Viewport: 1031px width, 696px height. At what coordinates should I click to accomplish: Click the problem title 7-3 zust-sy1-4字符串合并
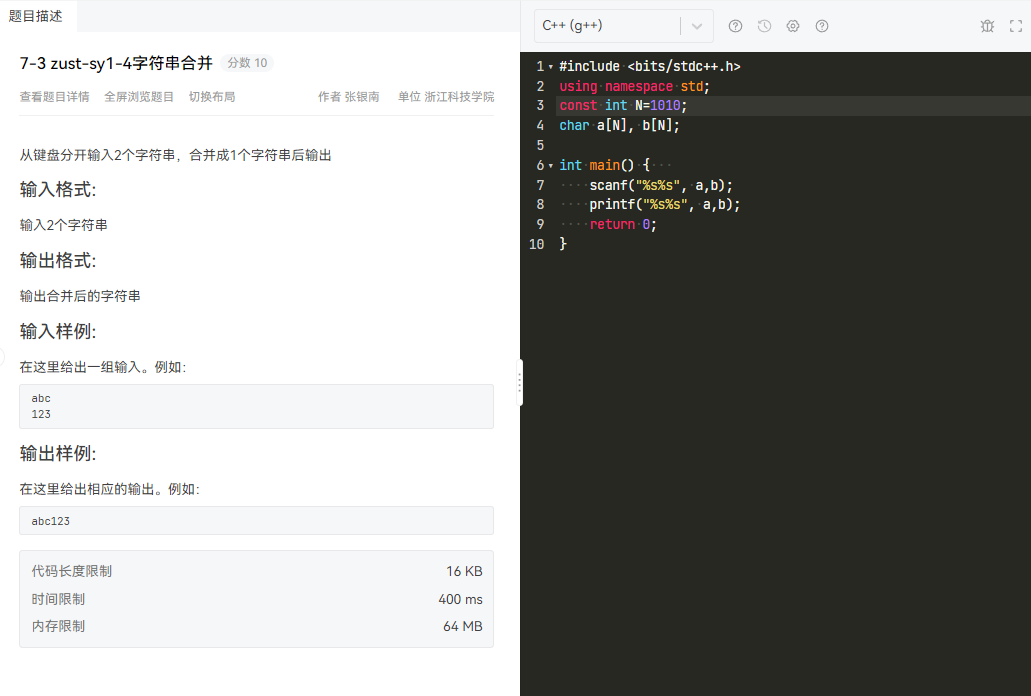(116, 63)
